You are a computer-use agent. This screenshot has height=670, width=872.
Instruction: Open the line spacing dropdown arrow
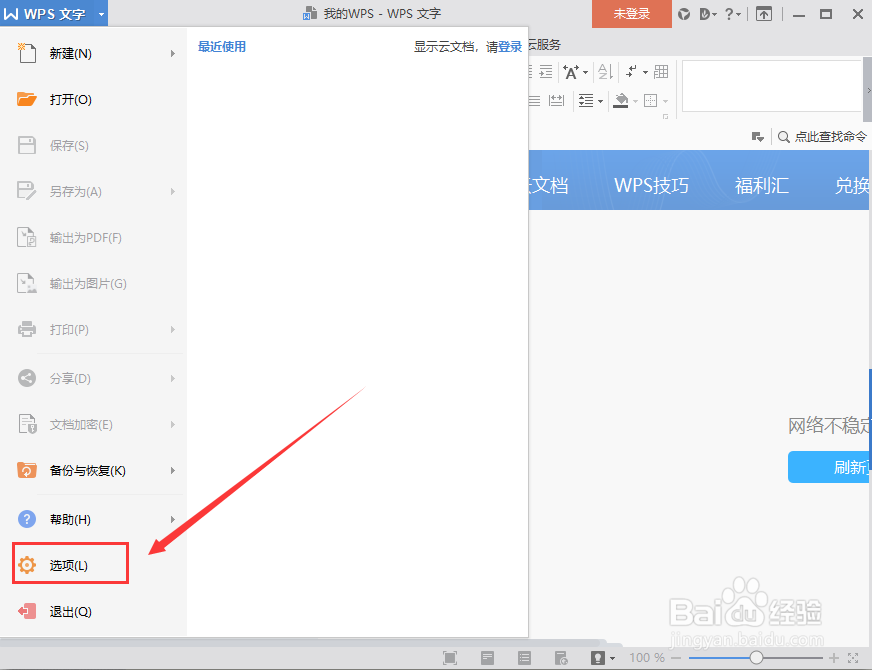click(x=601, y=101)
